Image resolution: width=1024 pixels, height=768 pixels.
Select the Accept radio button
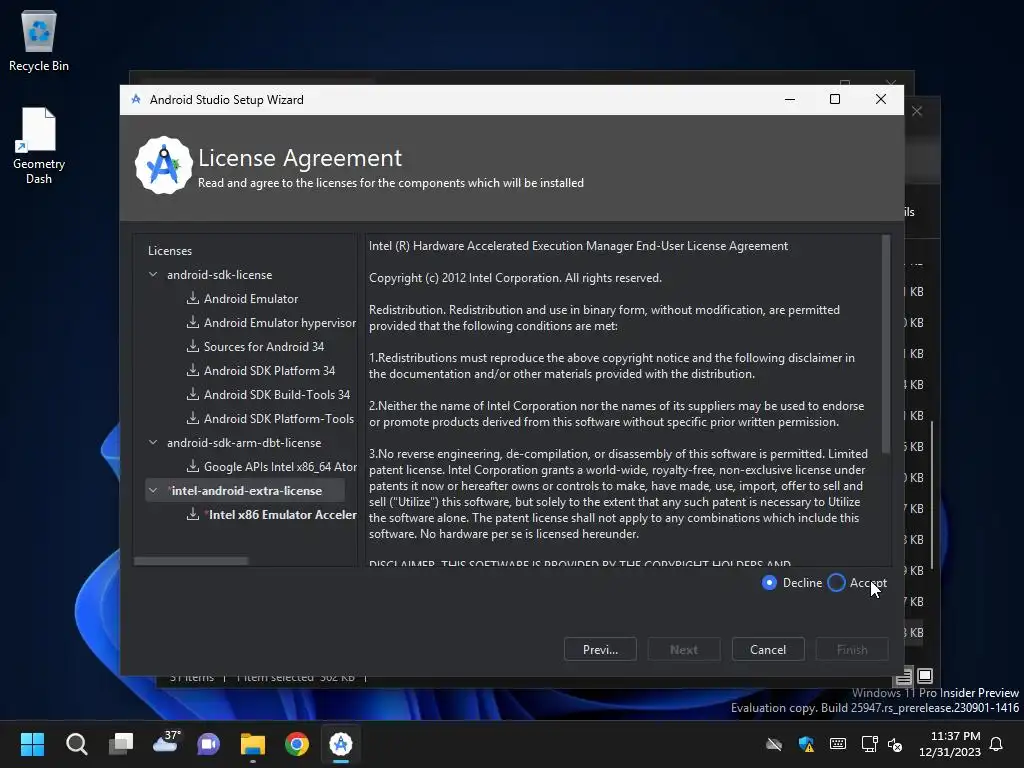[x=837, y=583]
